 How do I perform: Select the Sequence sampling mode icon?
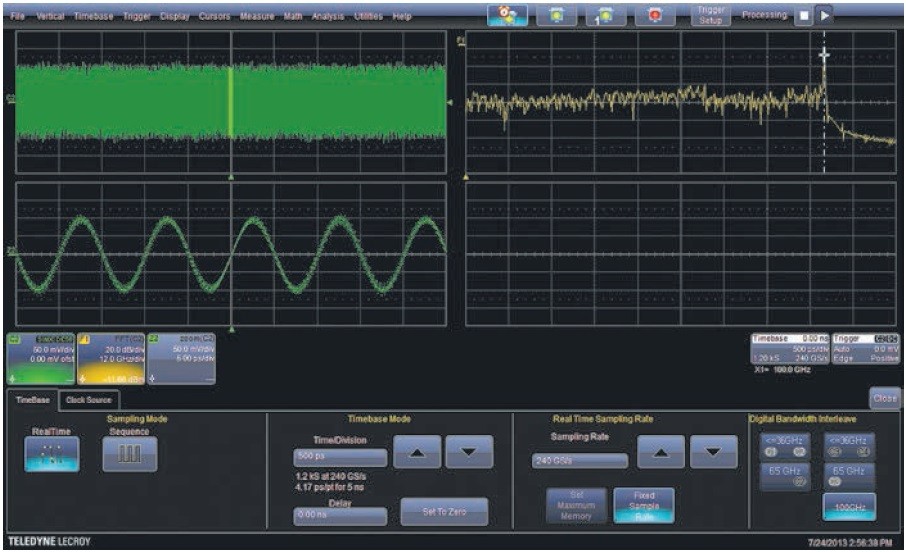(129, 453)
